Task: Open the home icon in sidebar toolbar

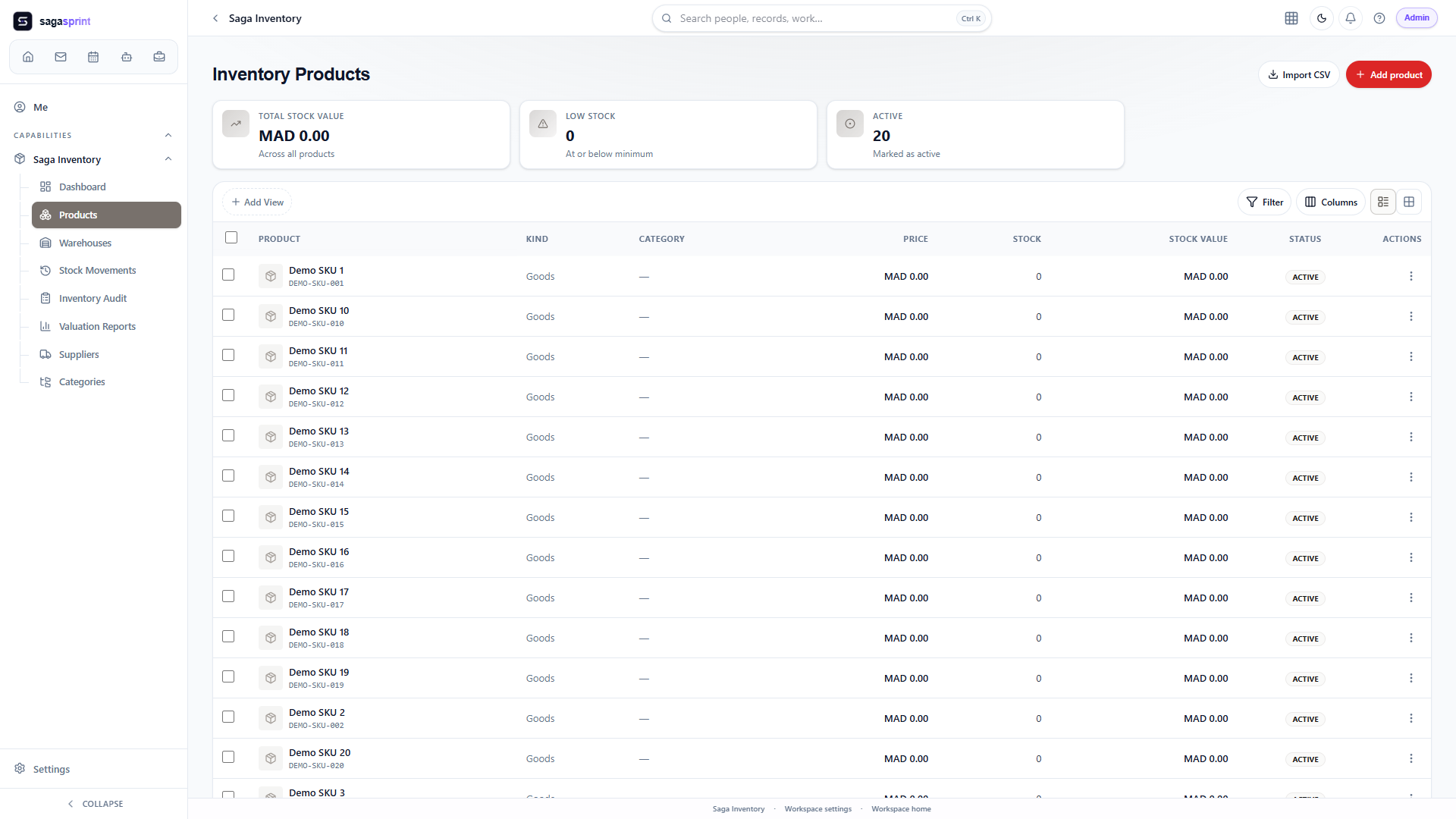Action: pos(28,57)
